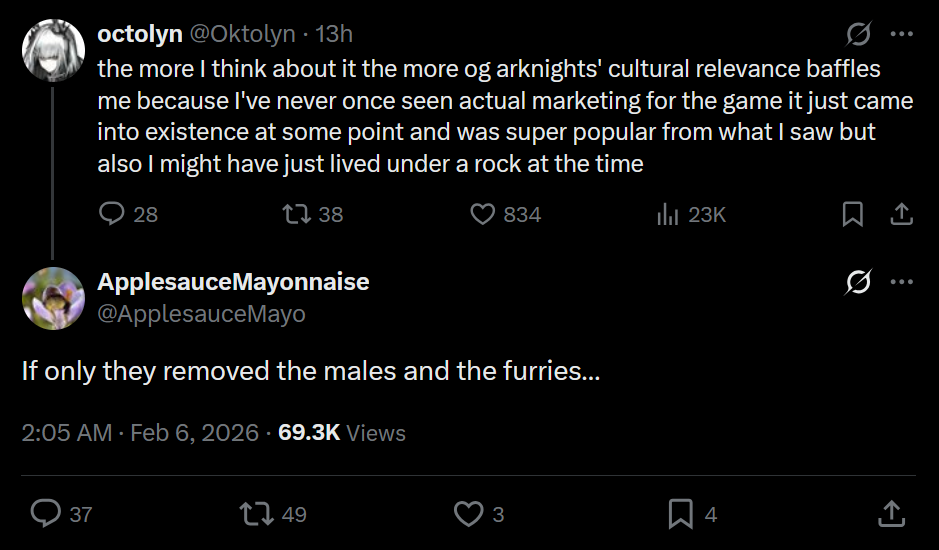
Task: Open ApplesauceMayonnaise's profile picture
Action: (52, 298)
